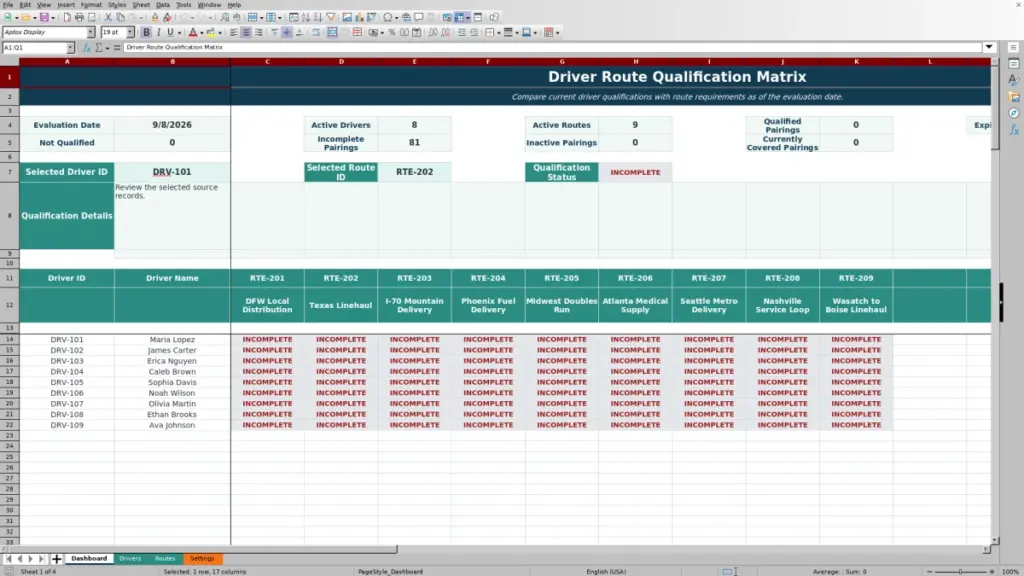
Task: Click the Format as Percent icon
Action: coord(392,32)
